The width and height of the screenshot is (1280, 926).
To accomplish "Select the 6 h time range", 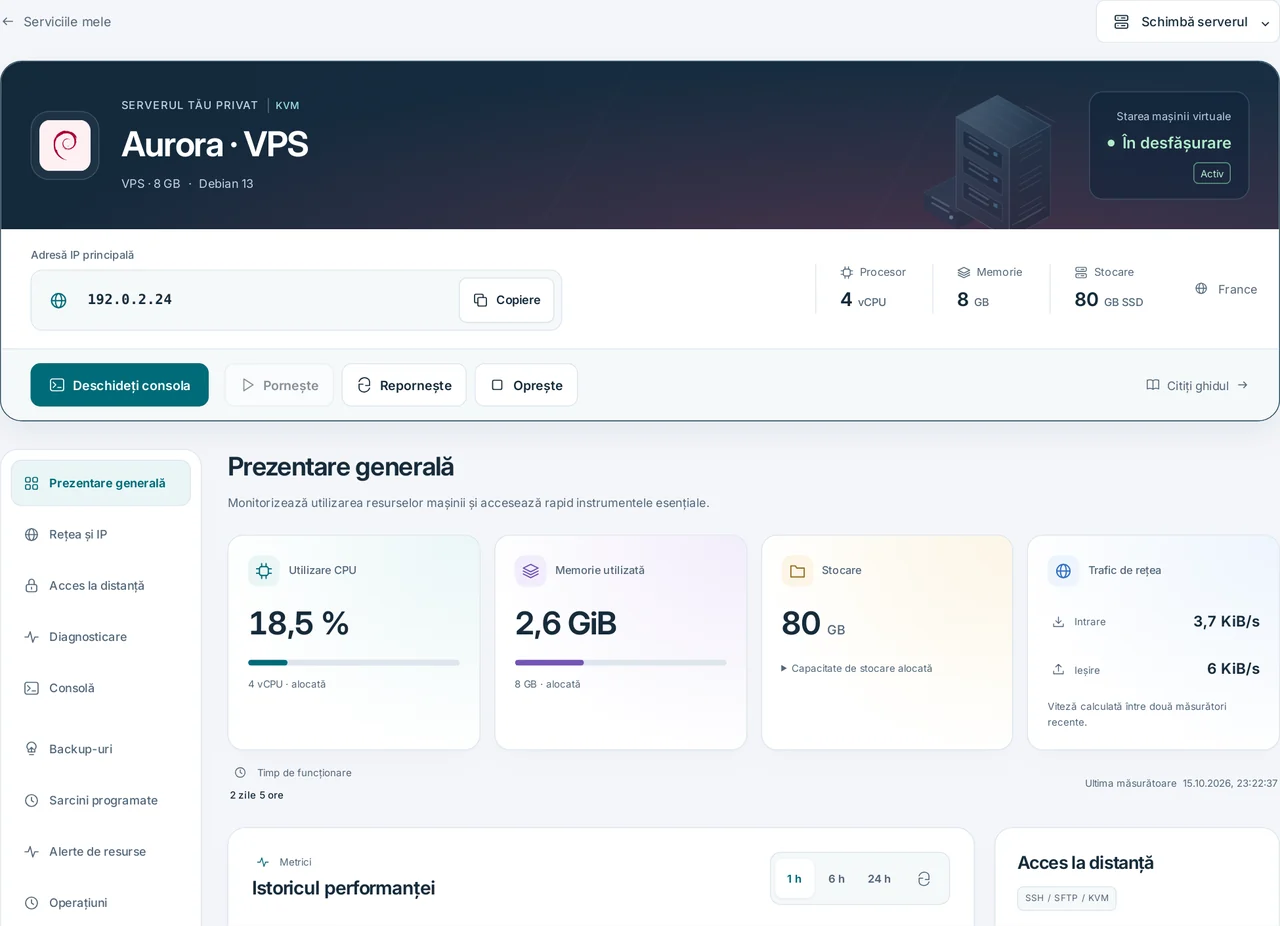I will click(836, 879).
